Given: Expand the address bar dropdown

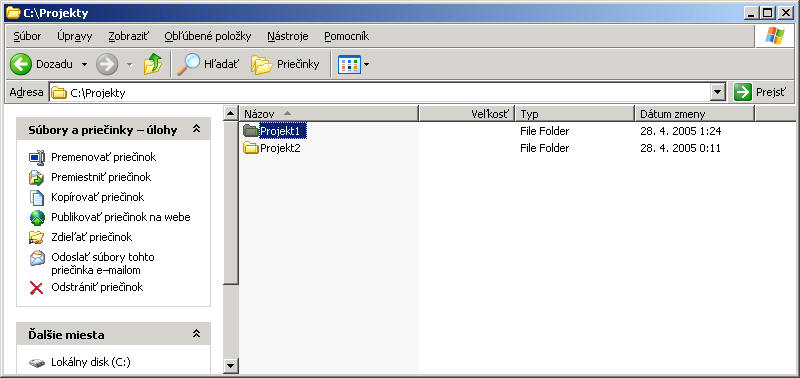Looking at the screenshot, I should [x=718, y=92].
